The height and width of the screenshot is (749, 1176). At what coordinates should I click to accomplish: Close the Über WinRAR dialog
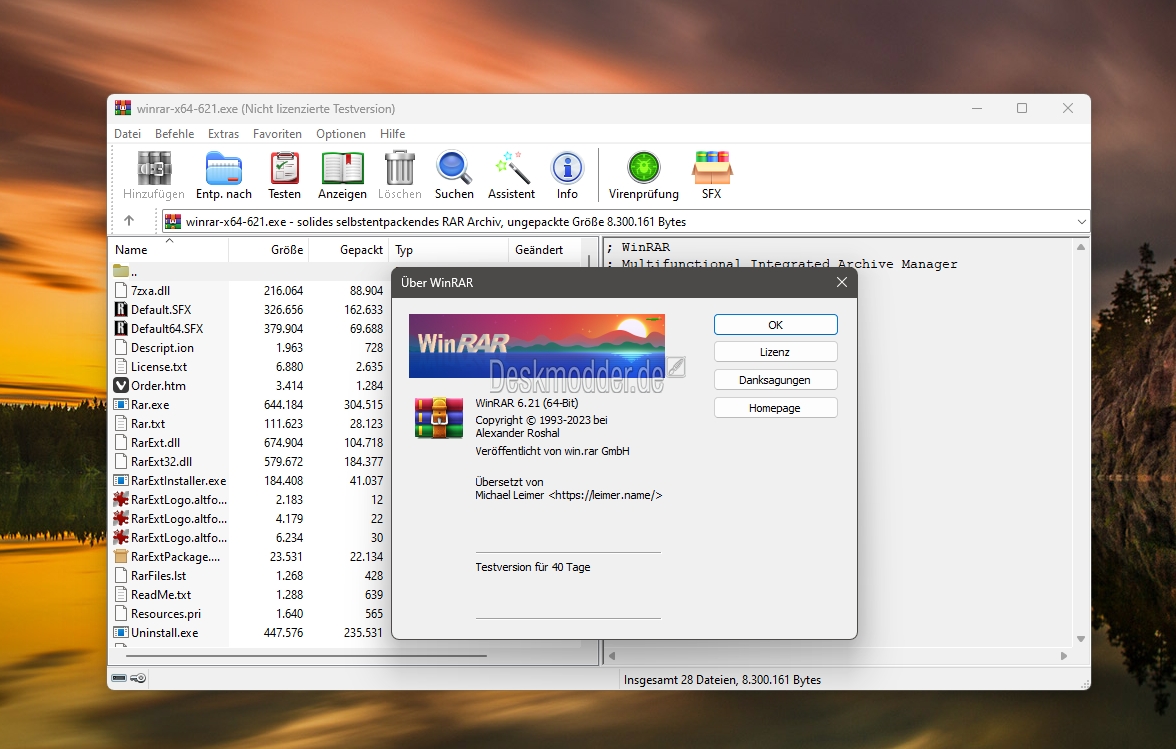(842, 282)
